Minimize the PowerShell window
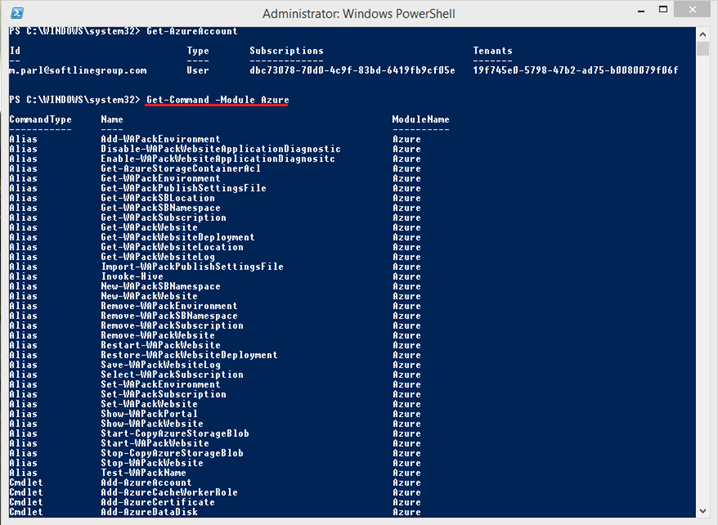718x525 pixels. point(641,11)
